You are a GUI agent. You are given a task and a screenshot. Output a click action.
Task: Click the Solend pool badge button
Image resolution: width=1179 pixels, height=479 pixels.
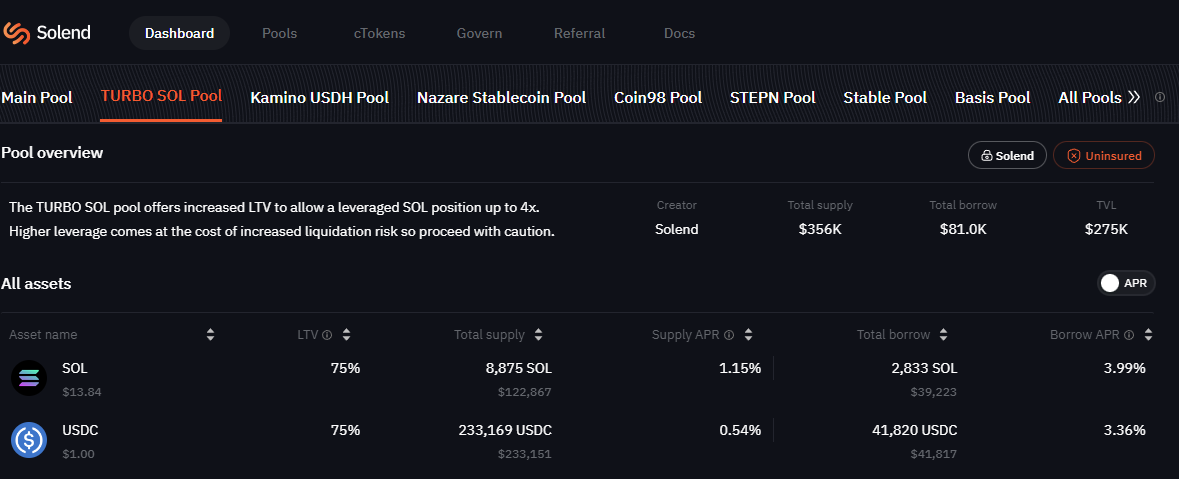[1007, 156]
